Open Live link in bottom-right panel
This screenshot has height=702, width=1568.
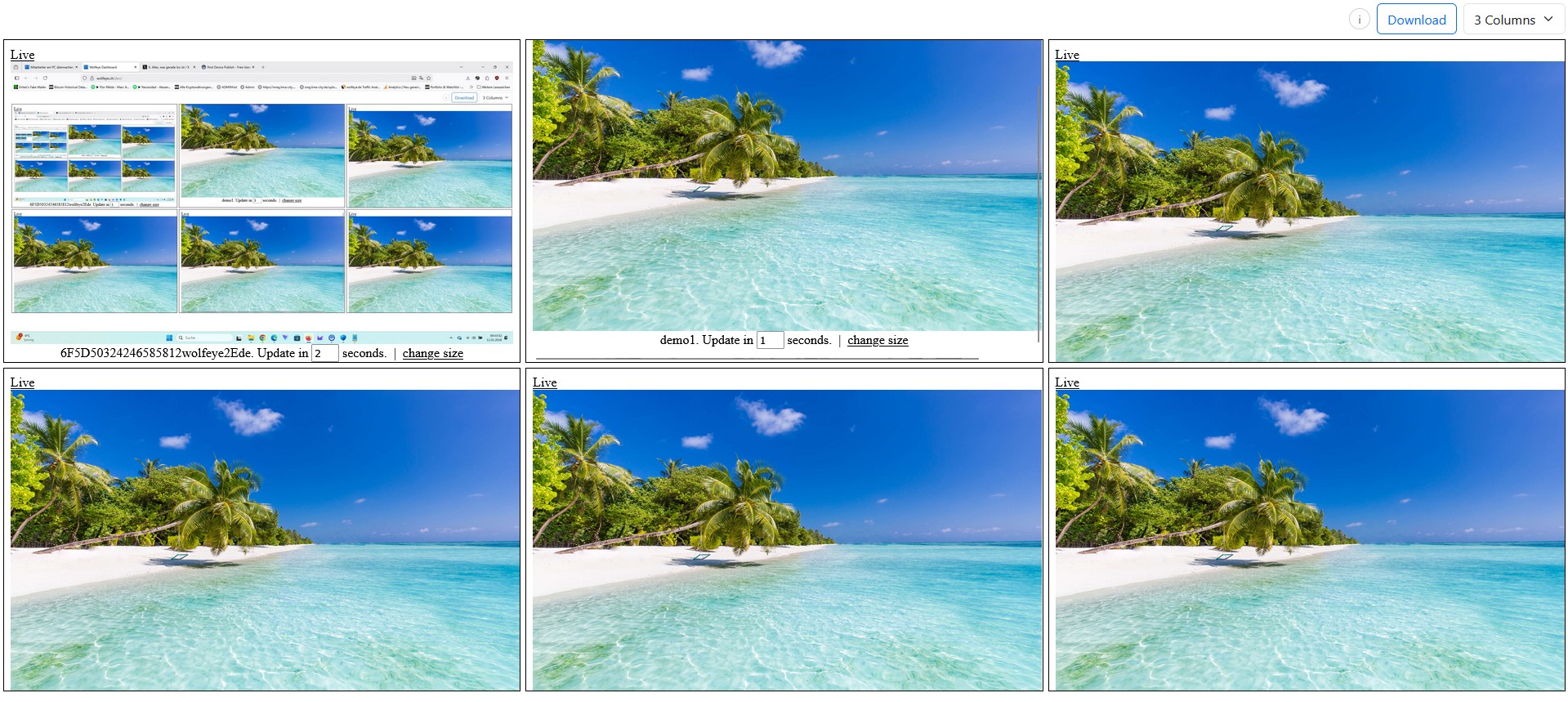[x=1066, y=382]
